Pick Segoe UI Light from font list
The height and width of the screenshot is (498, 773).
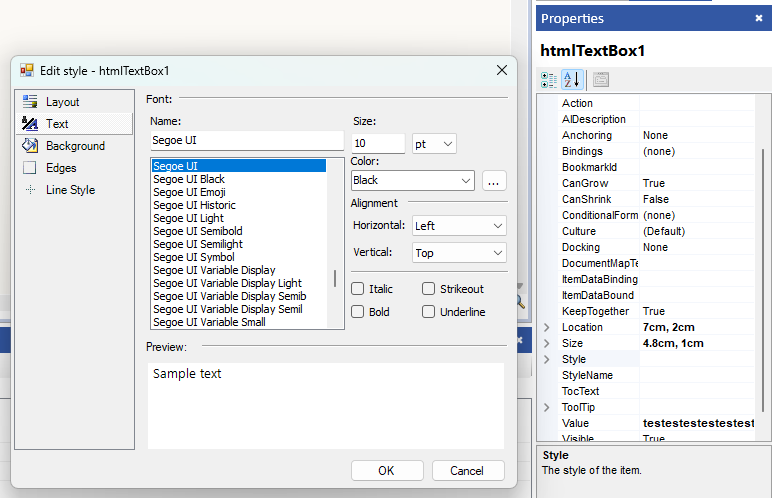pos(188,218)
